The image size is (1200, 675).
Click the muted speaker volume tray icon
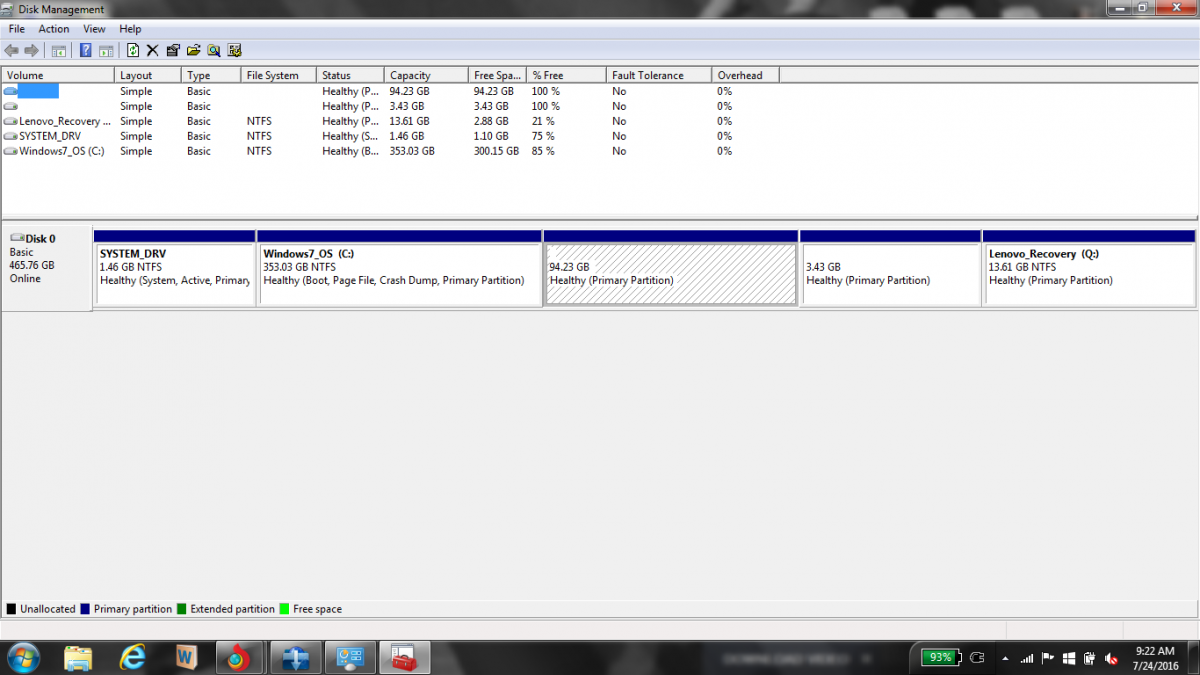click(x=1110, y=659)
